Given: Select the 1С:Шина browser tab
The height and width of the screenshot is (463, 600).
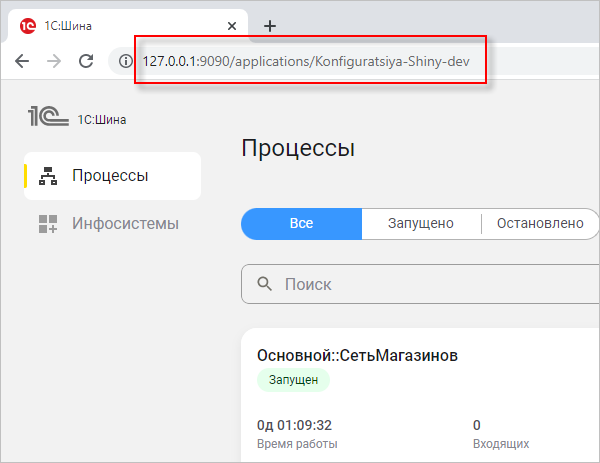Looking at the screenshot, I should point(128,26).
